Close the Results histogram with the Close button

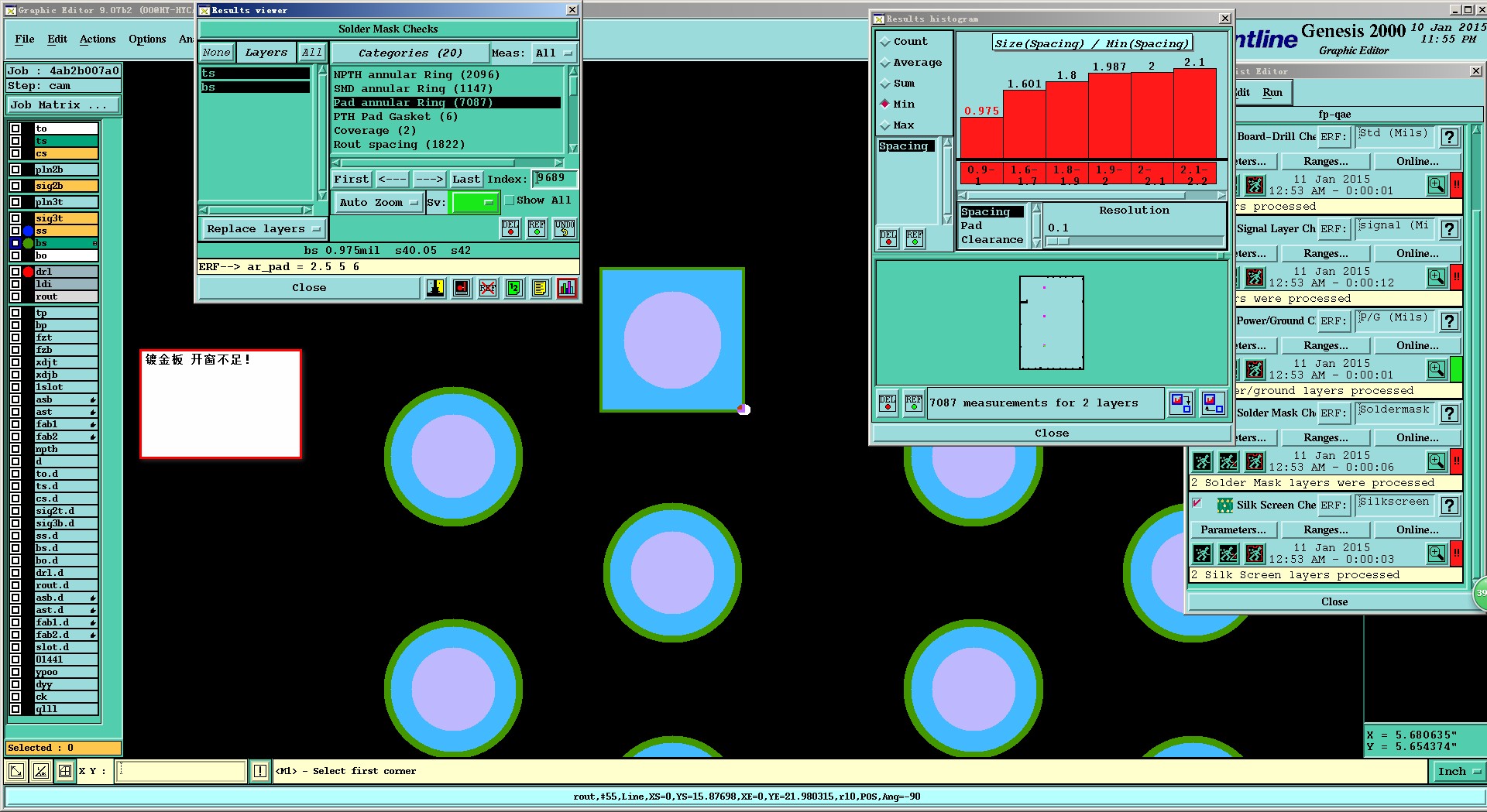tap(1052, 433)
